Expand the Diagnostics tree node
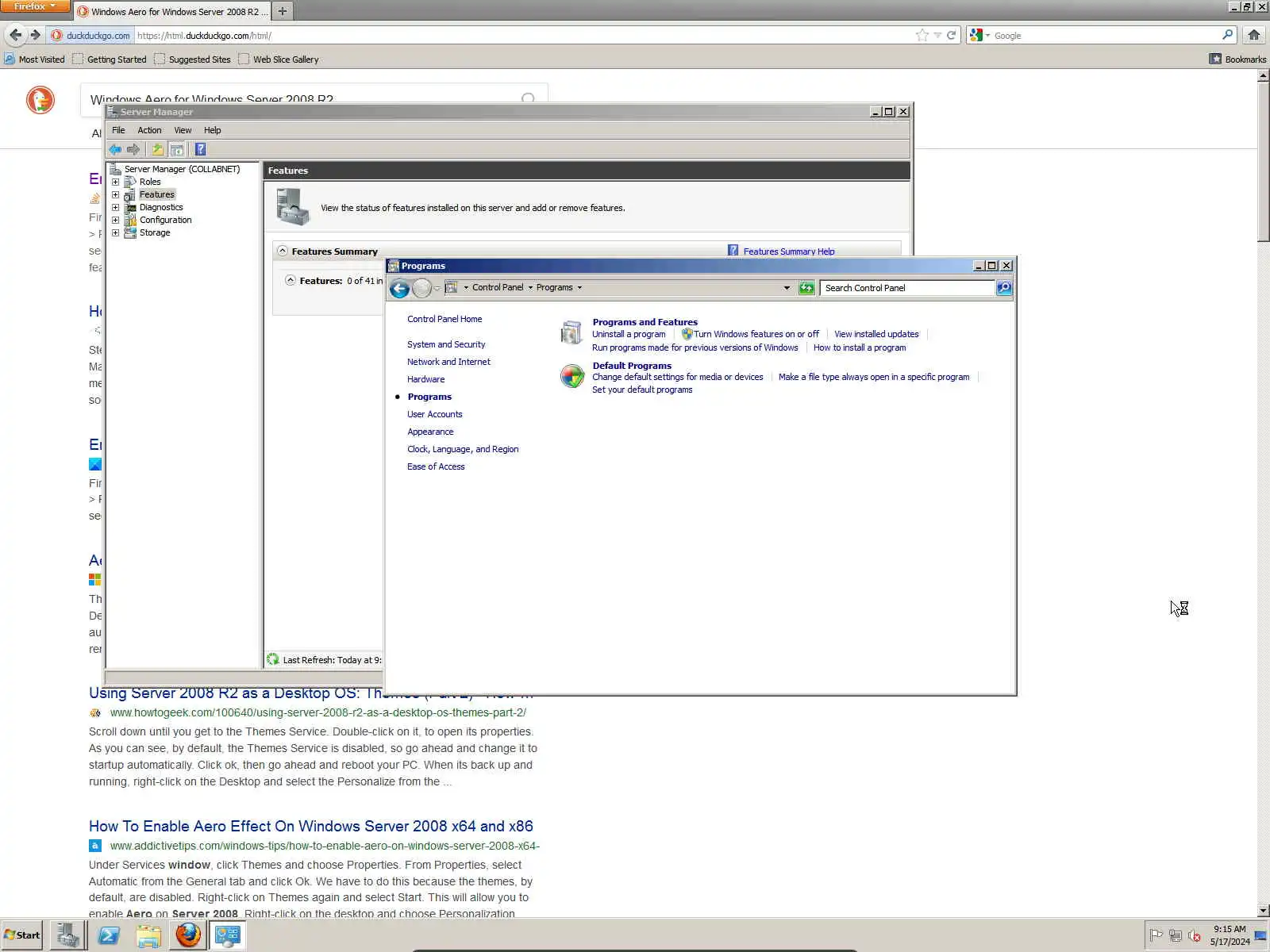The image size is (1270, 952). coord(116,207)
